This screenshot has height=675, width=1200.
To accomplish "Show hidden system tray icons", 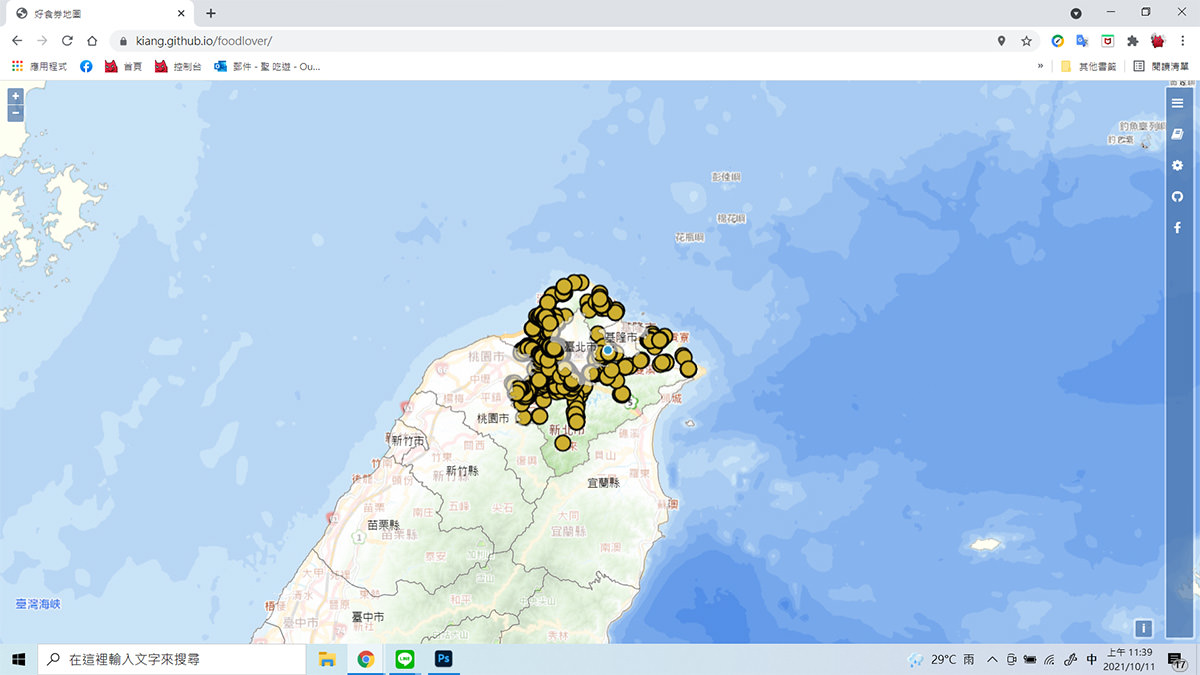I will coord(992,660).
